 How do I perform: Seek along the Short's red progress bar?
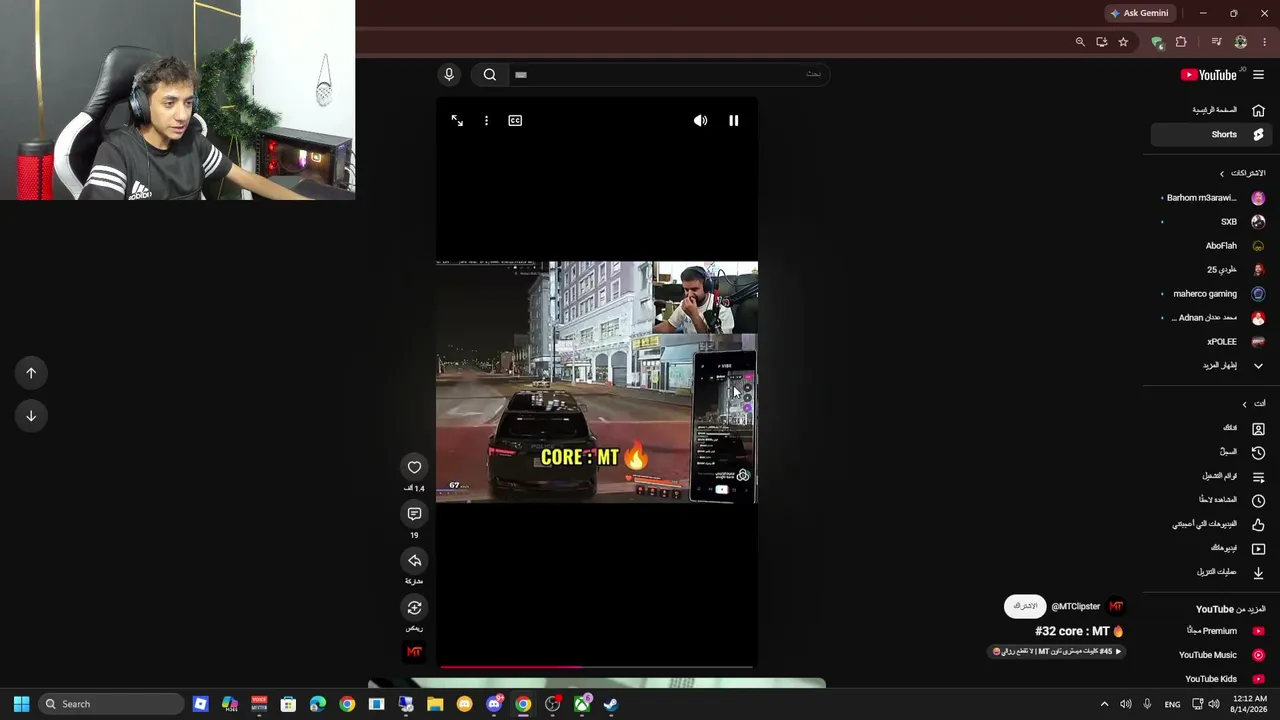(x=596, y=666)
